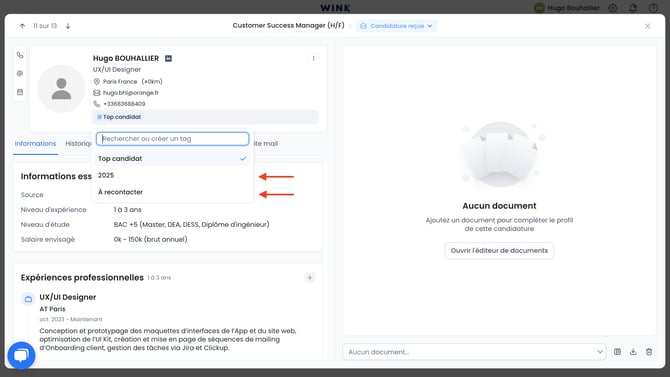Click the UX/UI Designer experience briefcase icon

tap(28, 299)
